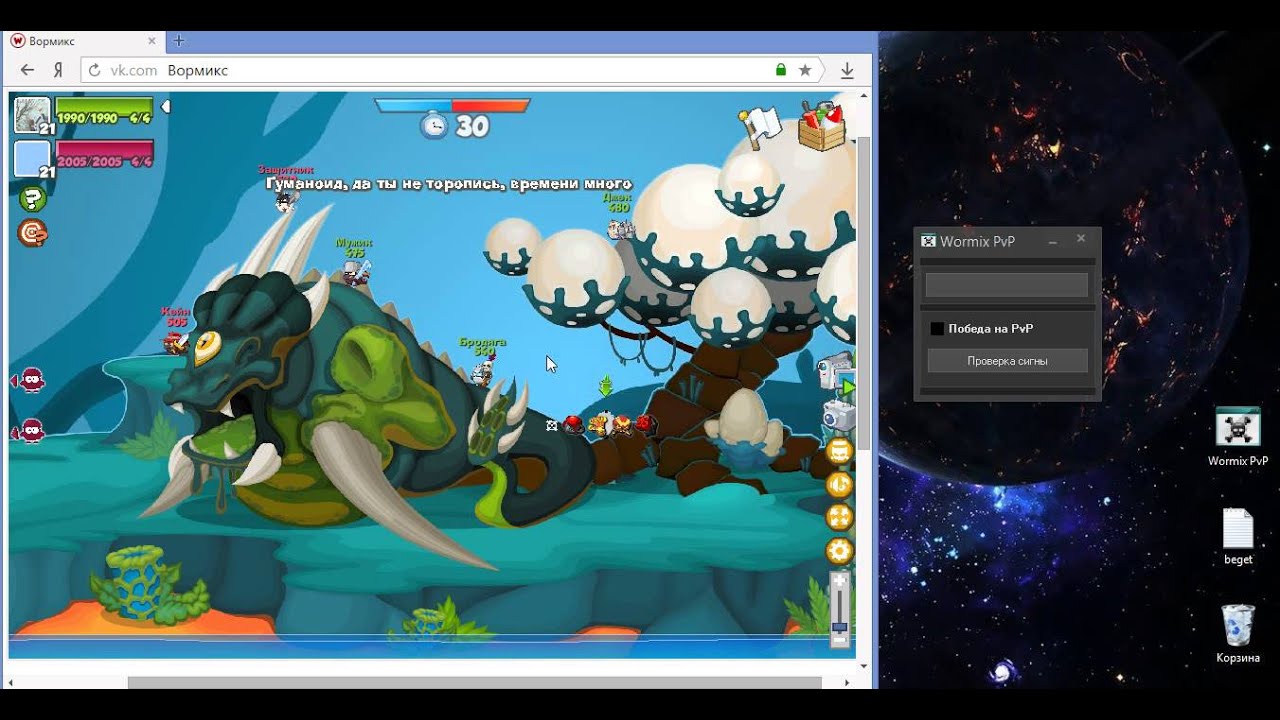The height and width of the screenshot is (720, 1280).
Task: Click the green padlock security icon
Action: [781, 70]
